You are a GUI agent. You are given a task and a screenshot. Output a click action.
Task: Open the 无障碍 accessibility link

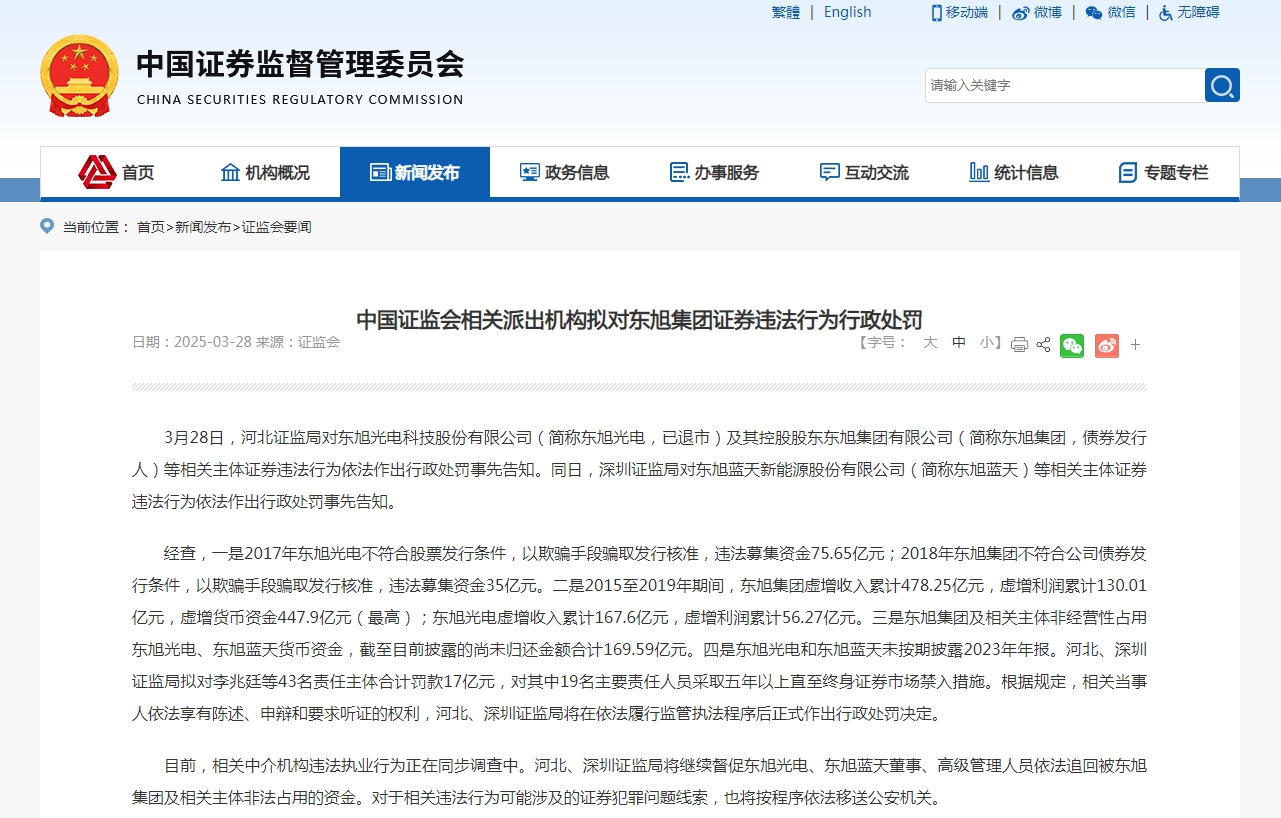(1198, 12)
